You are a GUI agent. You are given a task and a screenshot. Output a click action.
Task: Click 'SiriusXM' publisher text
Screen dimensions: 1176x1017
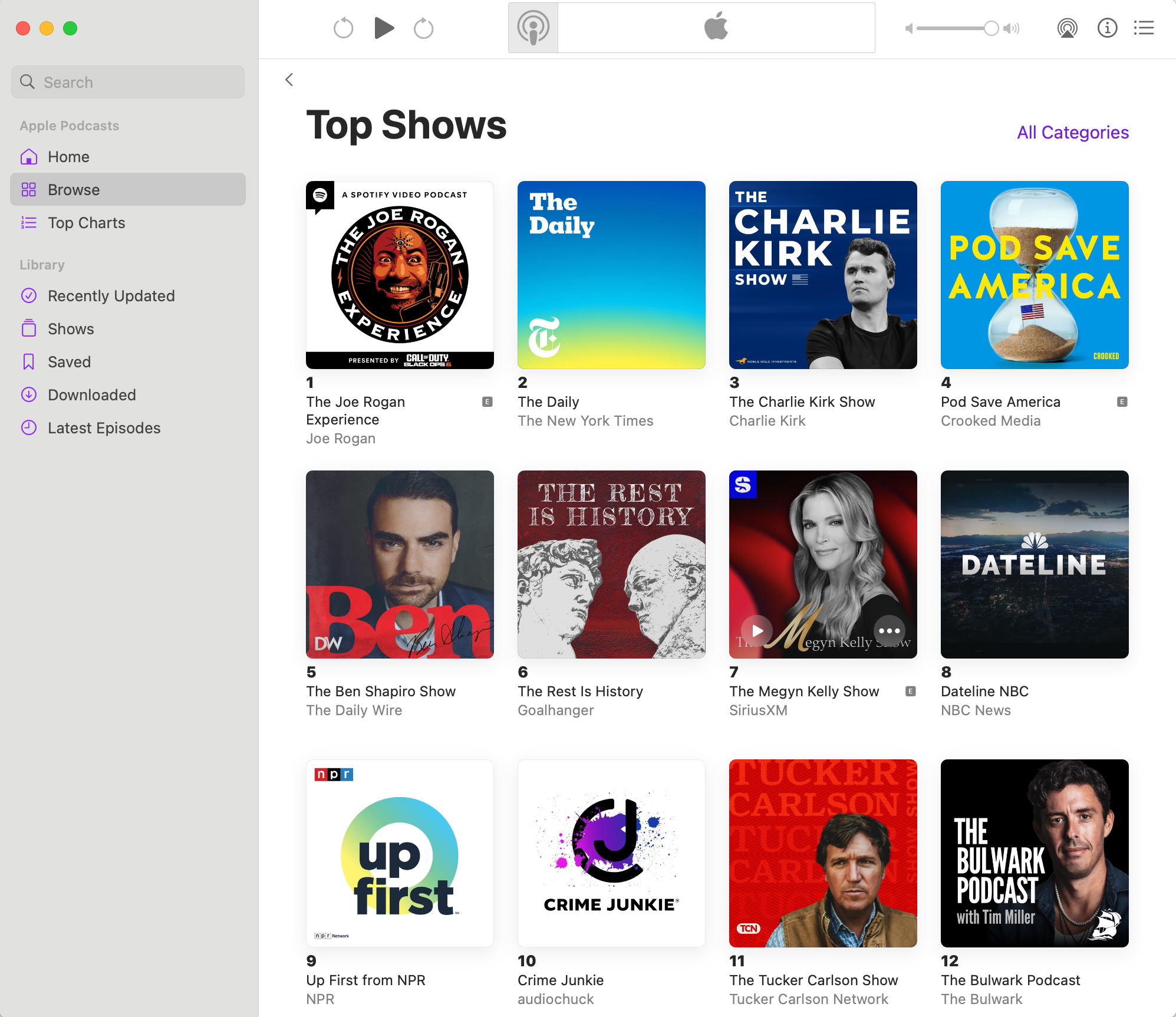[x=758, y=710]
